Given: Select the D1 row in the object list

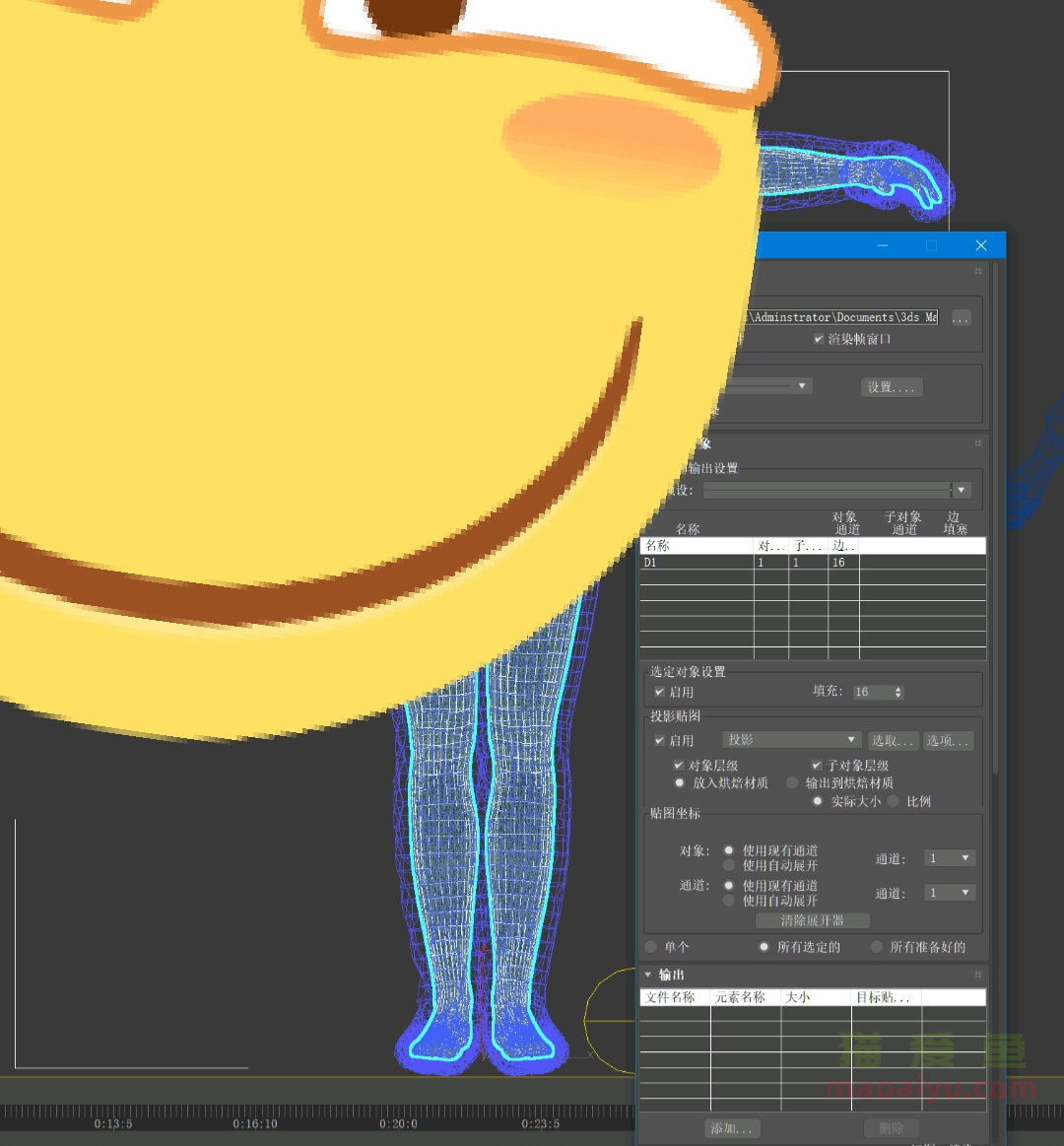Looking at the screenshot, I should [x=696, y=563].
